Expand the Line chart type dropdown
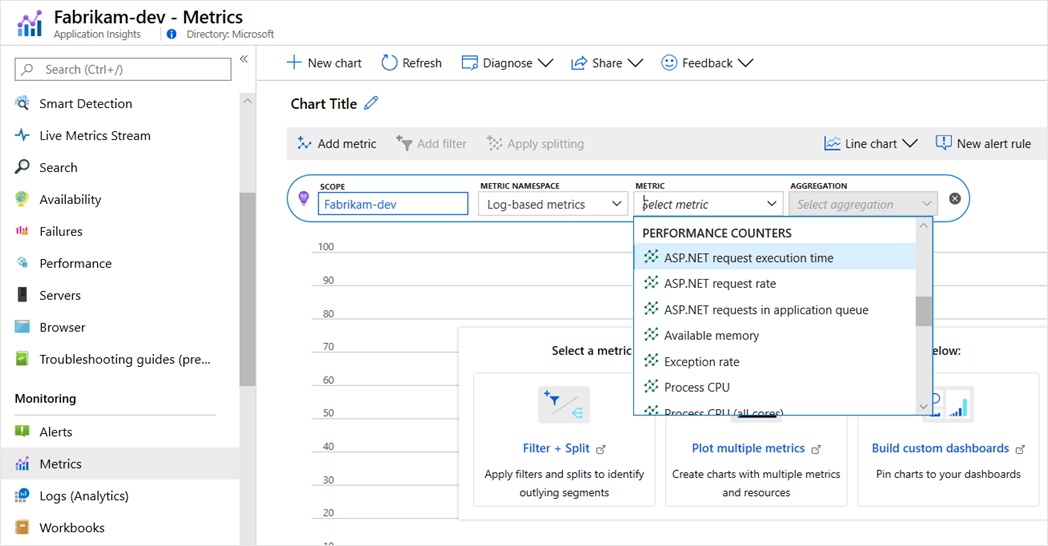Screen dimensions: 1048x546 pyautogui.click(x=871, y=143)
